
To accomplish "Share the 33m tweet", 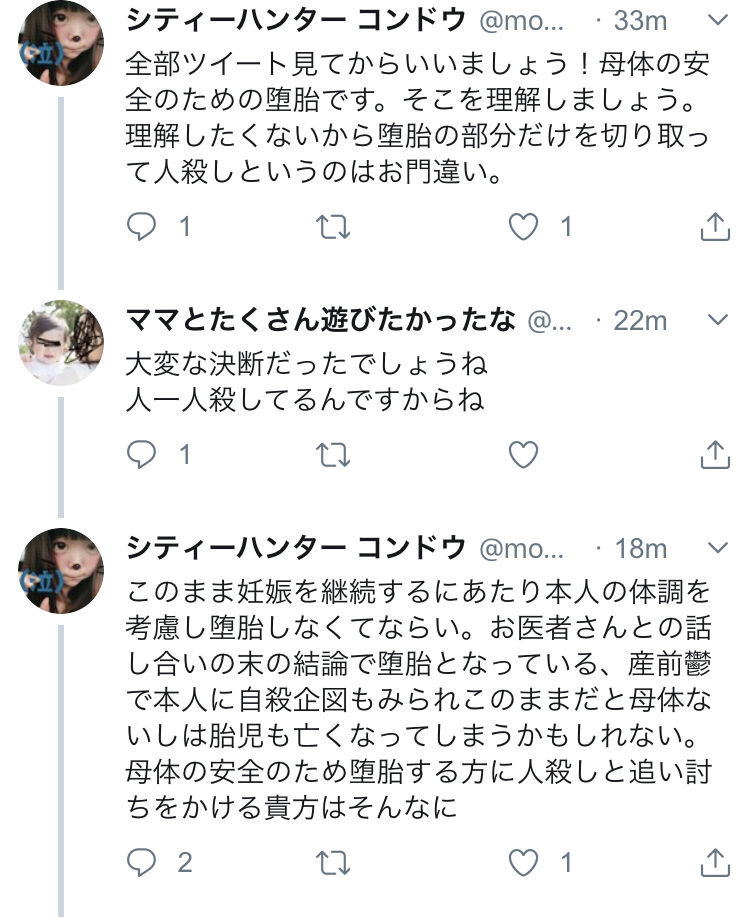I will [715, 227].
